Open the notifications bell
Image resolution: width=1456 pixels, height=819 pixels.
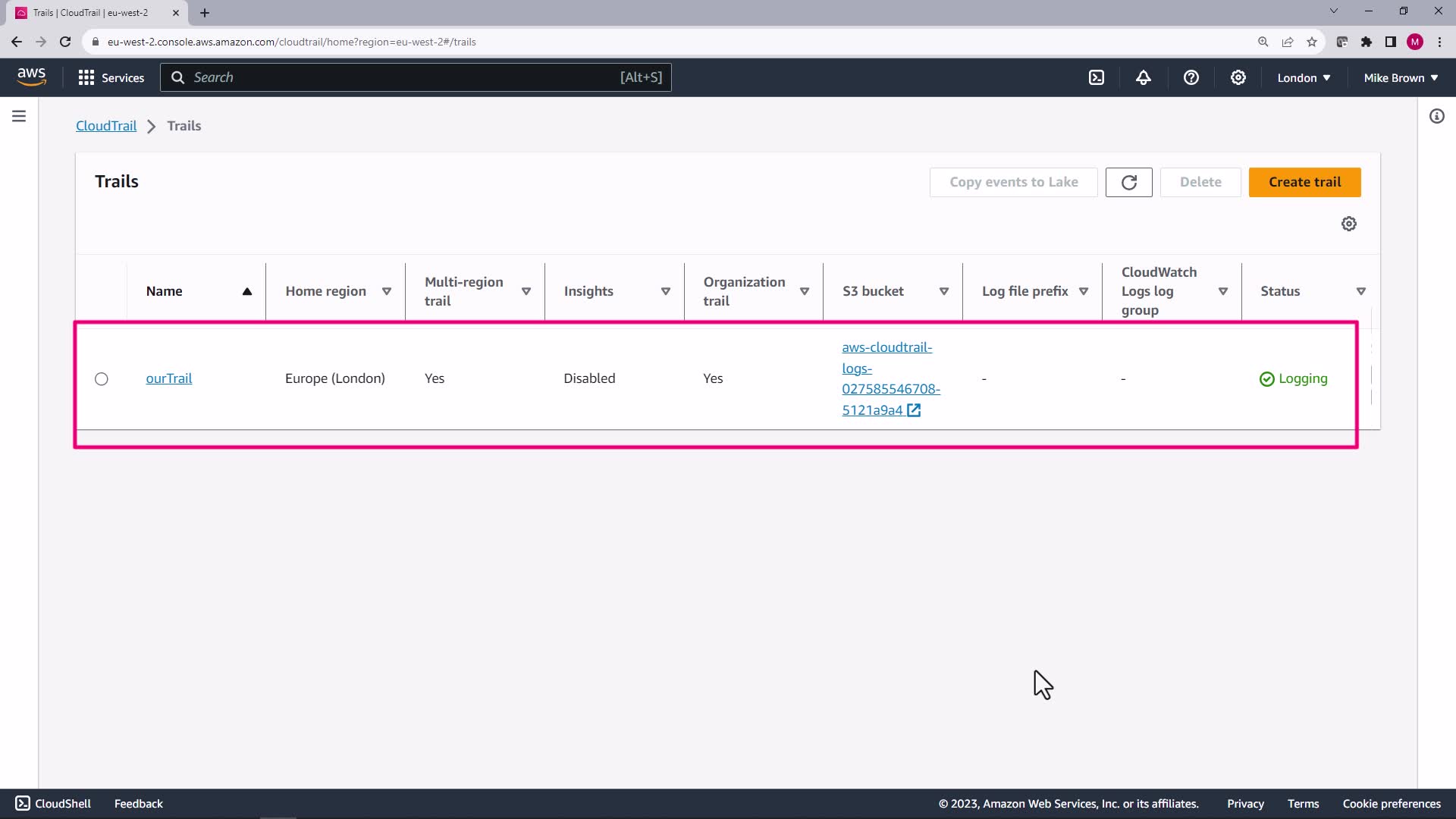pyautogui.click(x=1144, y=77)
